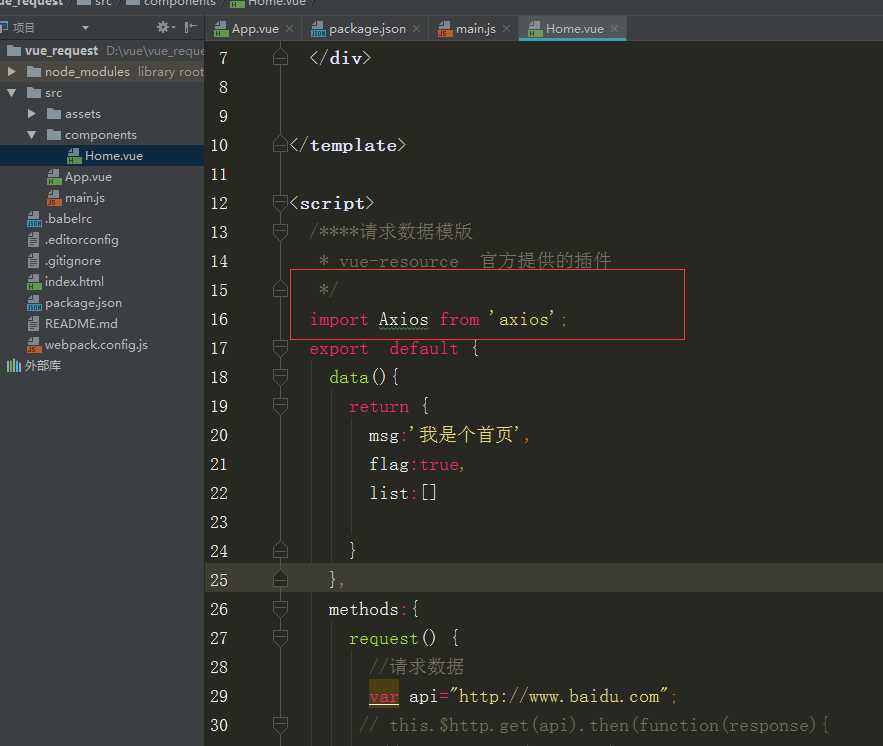Fold the script tag at line 12
The height and width of the screenshot is (746, 883).
(280, 203)
